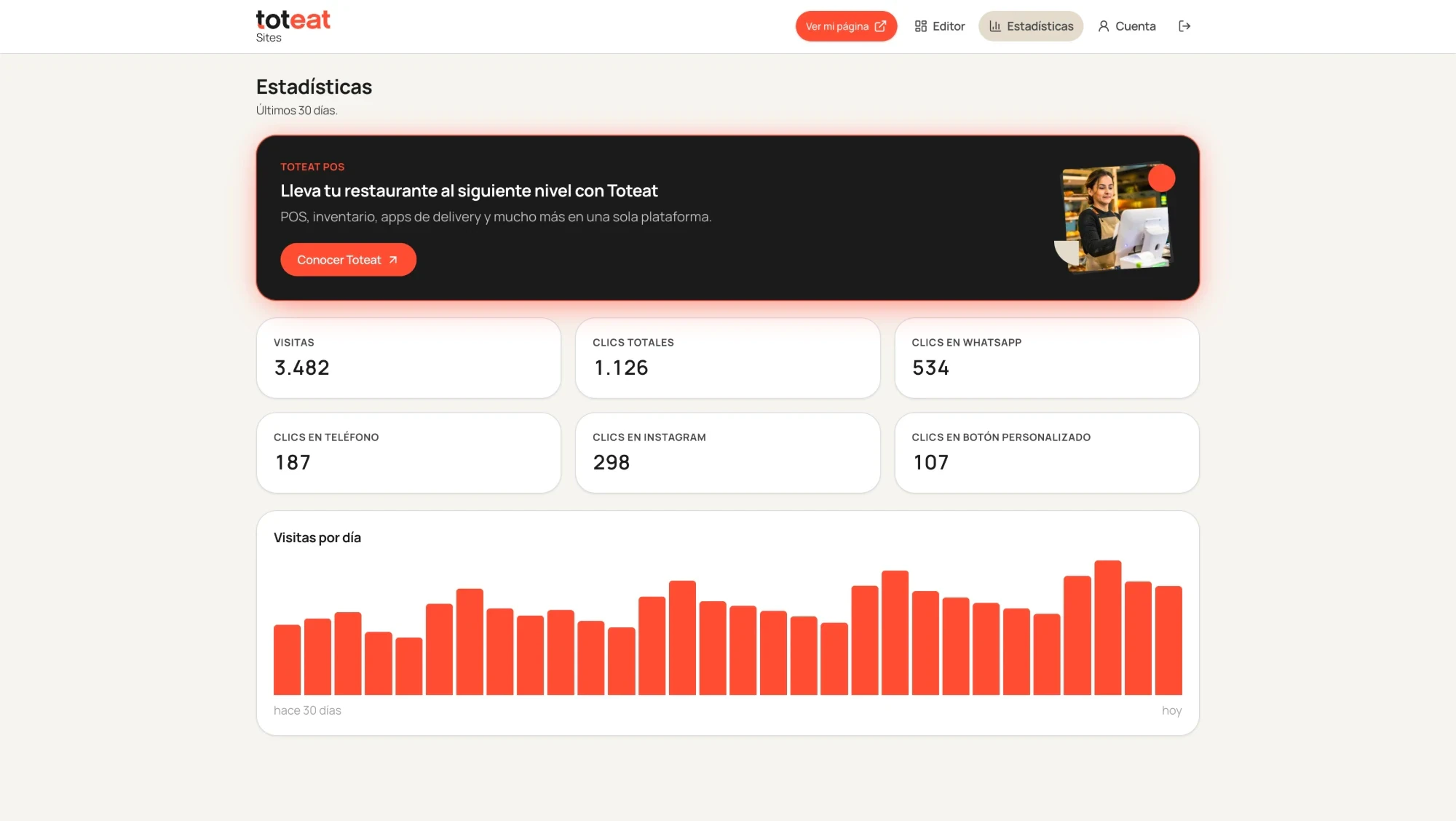The width and height of the screenshot is (1456, 821).
Task: Click the Conocer Toteat button
Action: coord(348,260)
